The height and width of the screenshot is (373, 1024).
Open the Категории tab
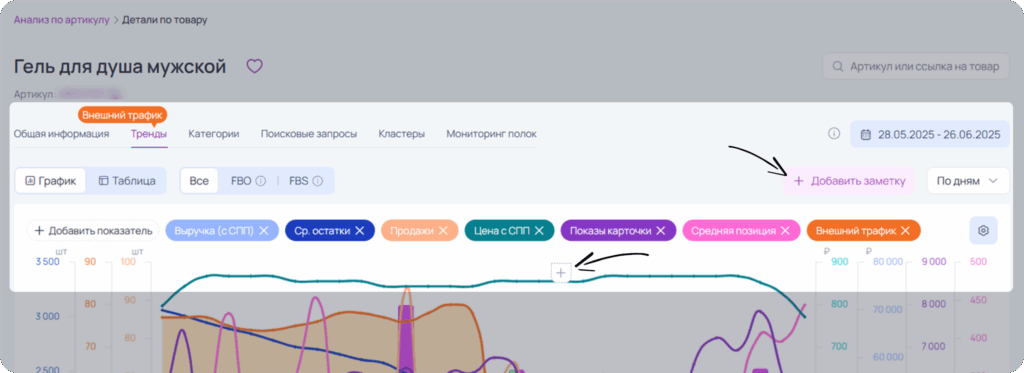[214, 134]
